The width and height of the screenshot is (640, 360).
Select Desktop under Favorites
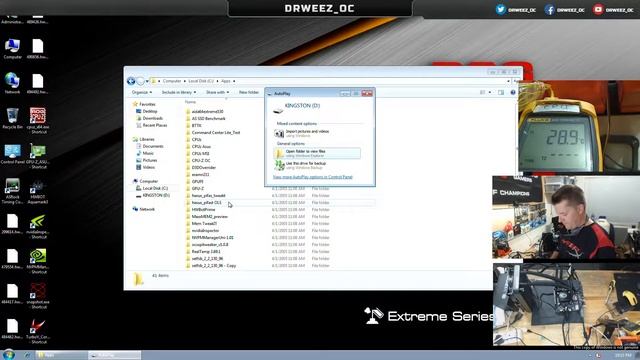(149, 111)
